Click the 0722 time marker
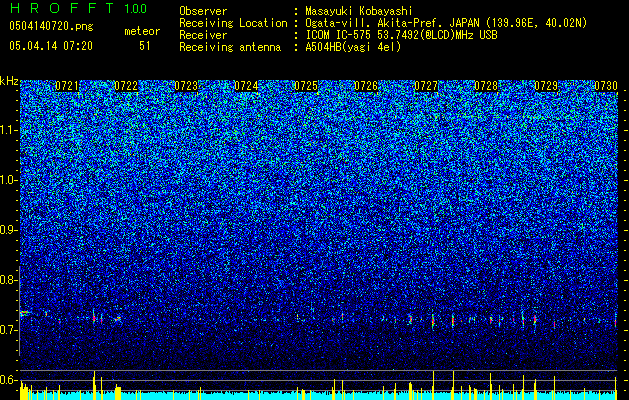This screenshot has height=400, width=629. click(126, 86)
